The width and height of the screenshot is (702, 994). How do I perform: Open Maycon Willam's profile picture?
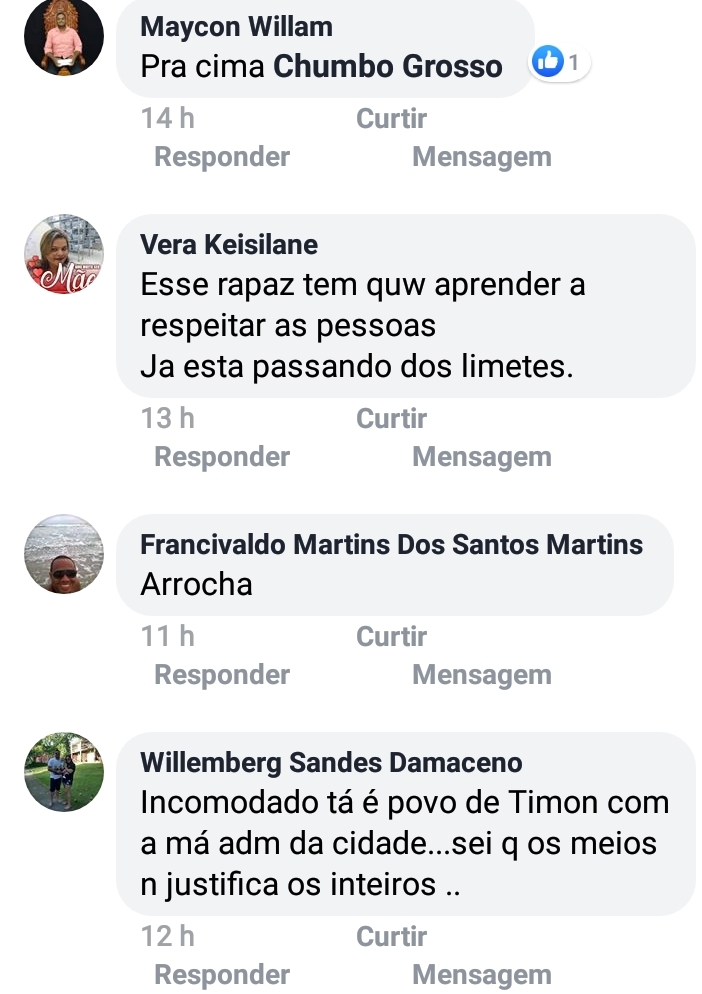(64, 37)
